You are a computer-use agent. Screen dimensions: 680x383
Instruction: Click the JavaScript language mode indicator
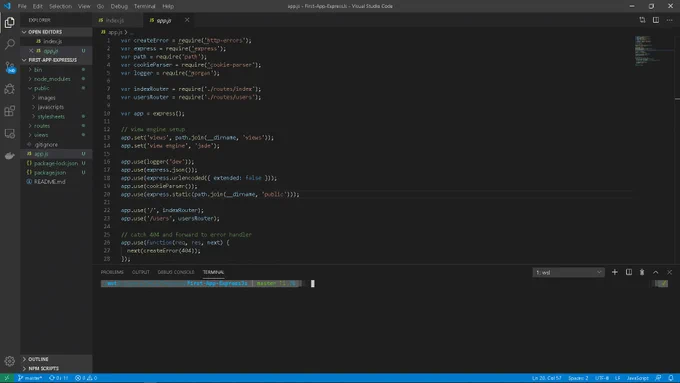[x=638, y=378]
